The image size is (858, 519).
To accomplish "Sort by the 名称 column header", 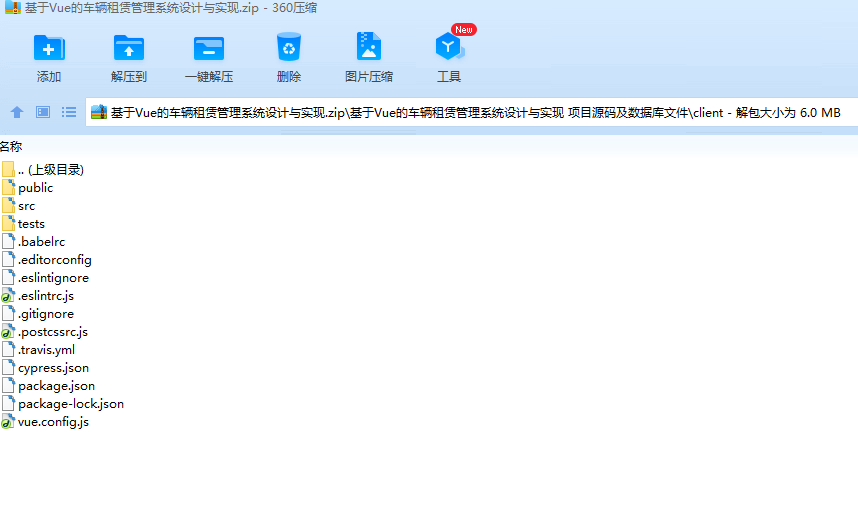I will tap(11, 147).
